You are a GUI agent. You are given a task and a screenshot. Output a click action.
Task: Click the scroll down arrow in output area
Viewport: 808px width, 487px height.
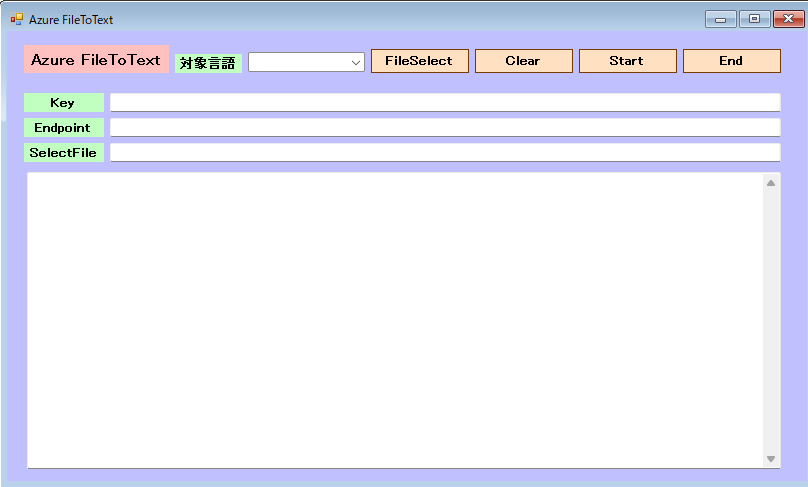(x=770, y=458)
